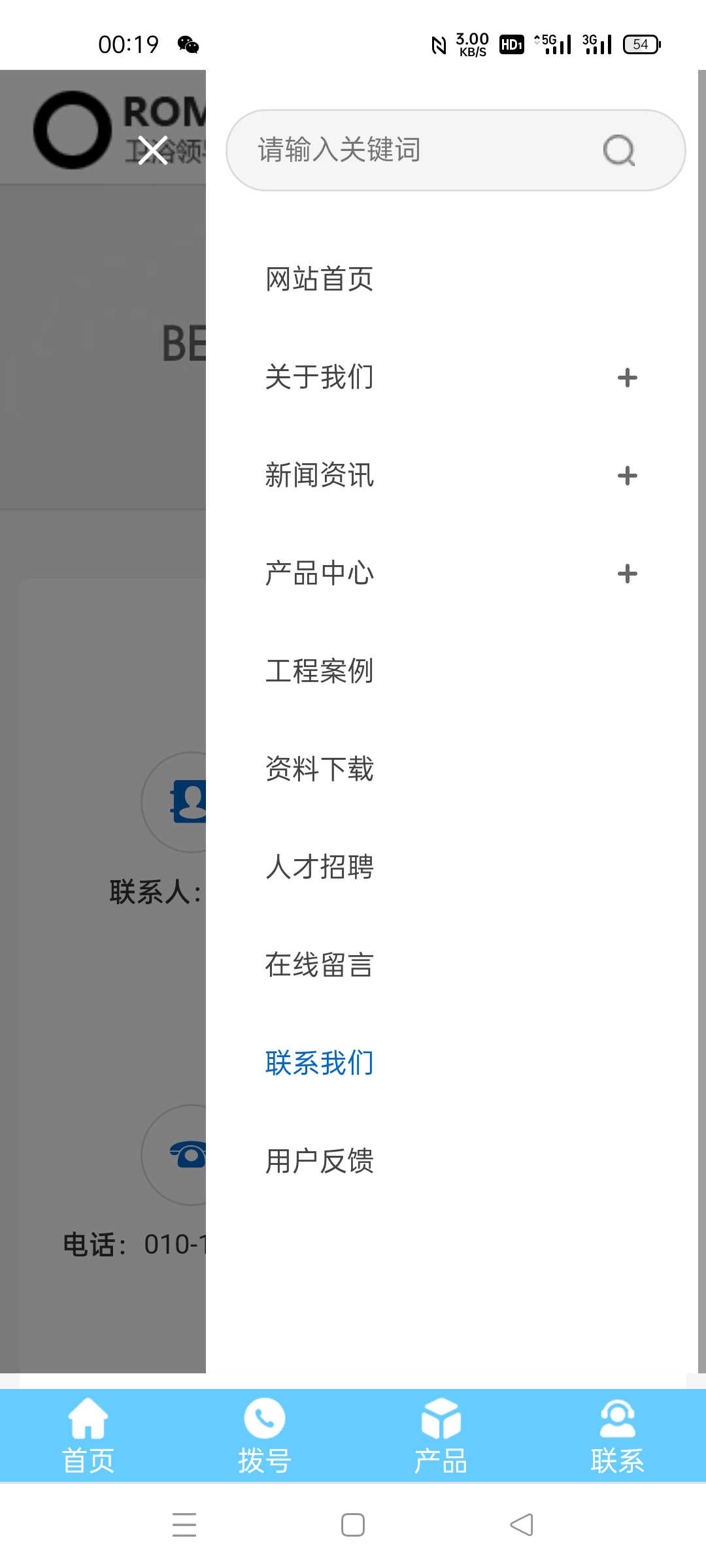
Task: Open the 用户反馈 menu item
Action: [x=320, y=1162]
